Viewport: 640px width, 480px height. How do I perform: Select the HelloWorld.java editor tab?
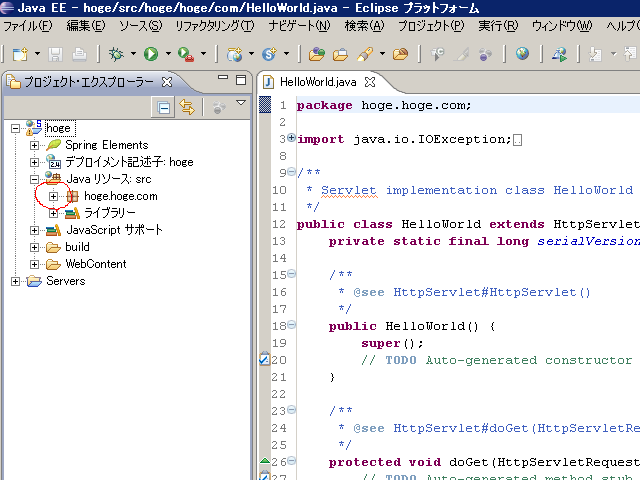tap(317, 82)
